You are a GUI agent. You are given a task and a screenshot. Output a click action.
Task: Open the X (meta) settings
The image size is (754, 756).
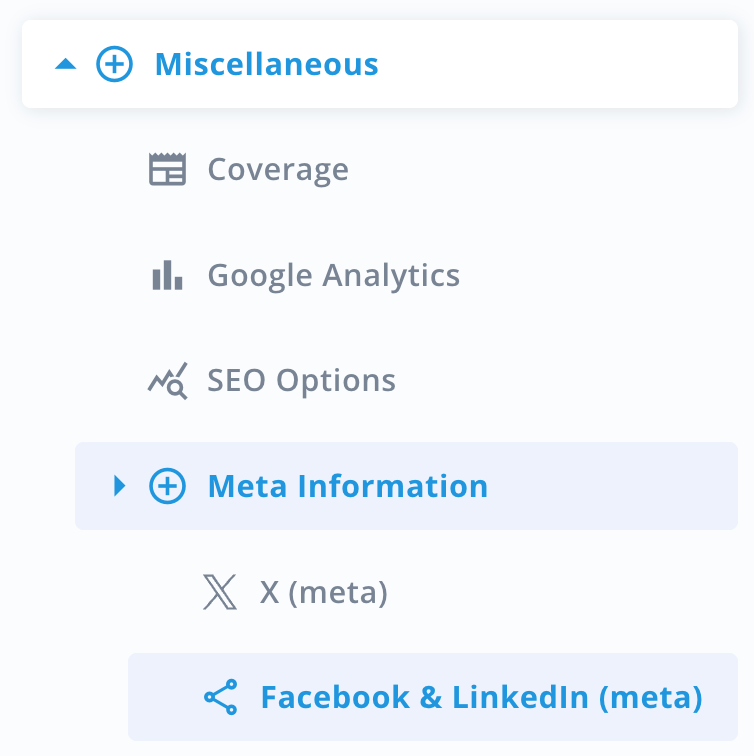coord(323,593)
